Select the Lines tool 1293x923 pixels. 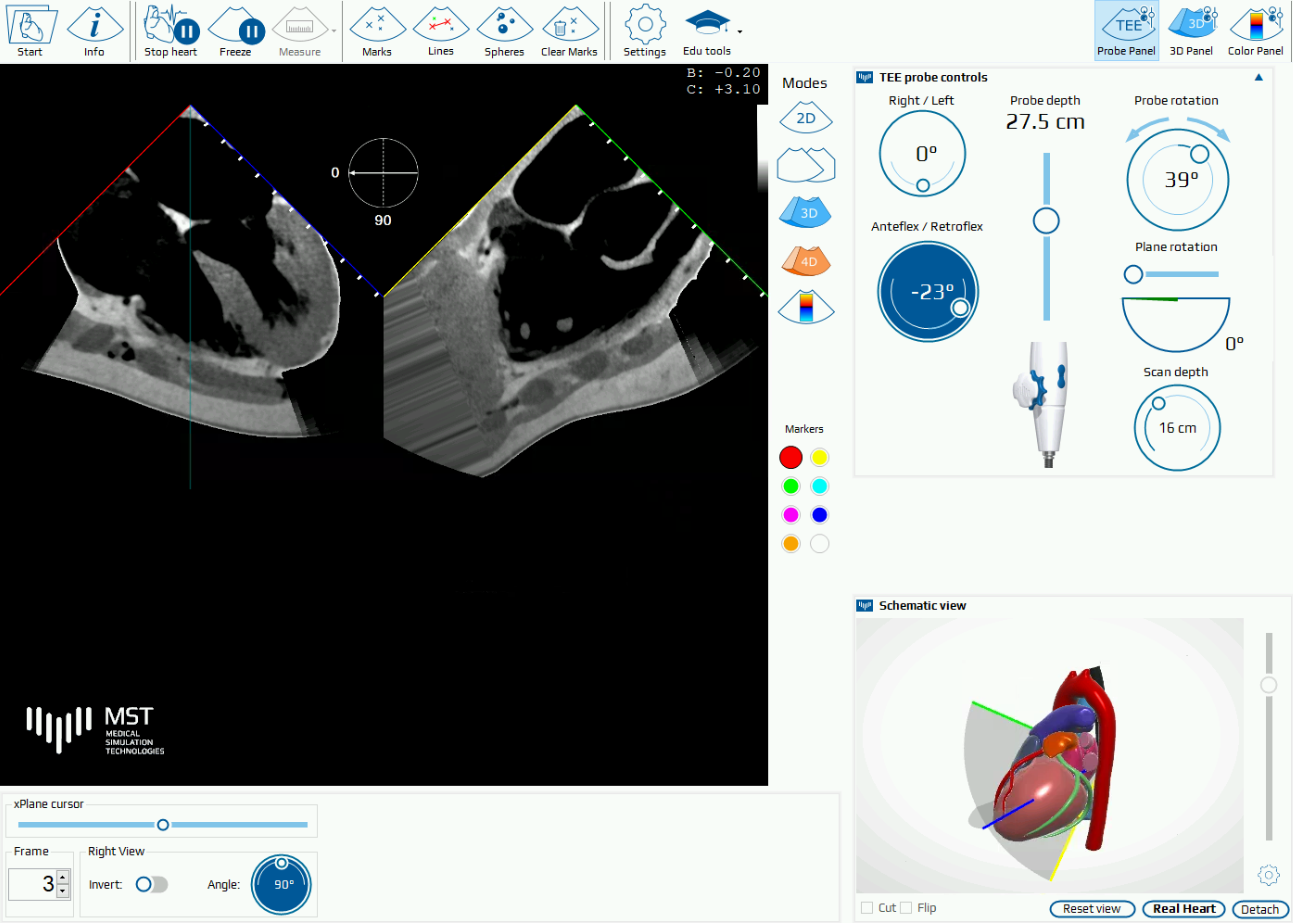440,30
